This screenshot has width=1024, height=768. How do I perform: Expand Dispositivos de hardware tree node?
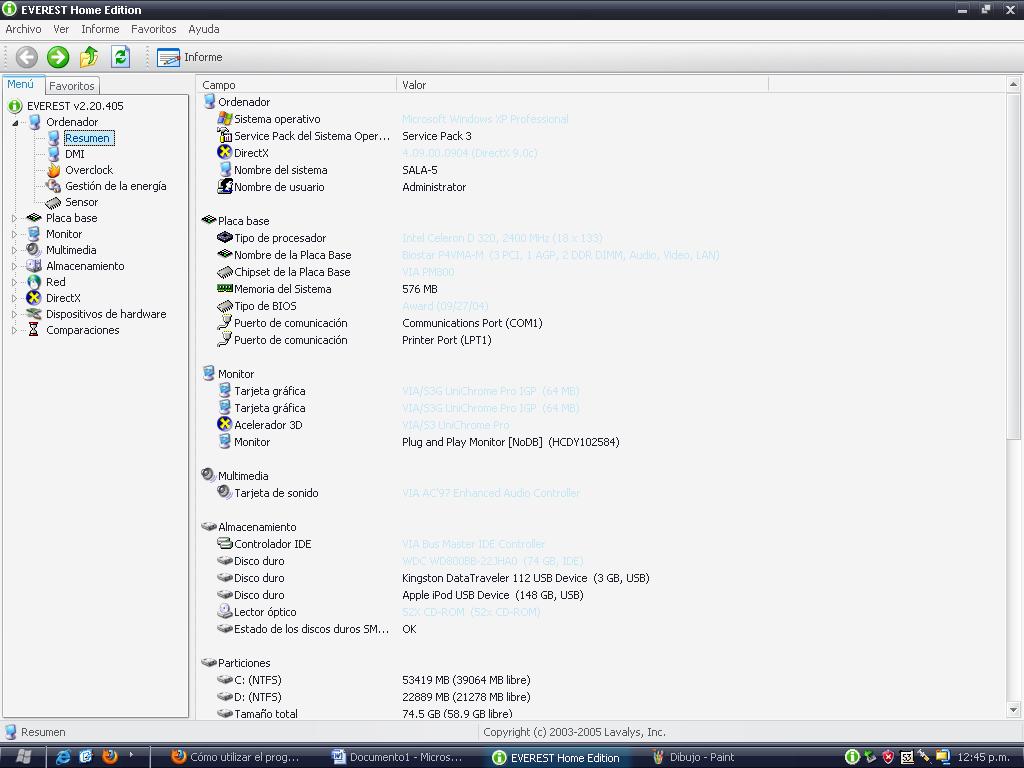click(14, 314)
